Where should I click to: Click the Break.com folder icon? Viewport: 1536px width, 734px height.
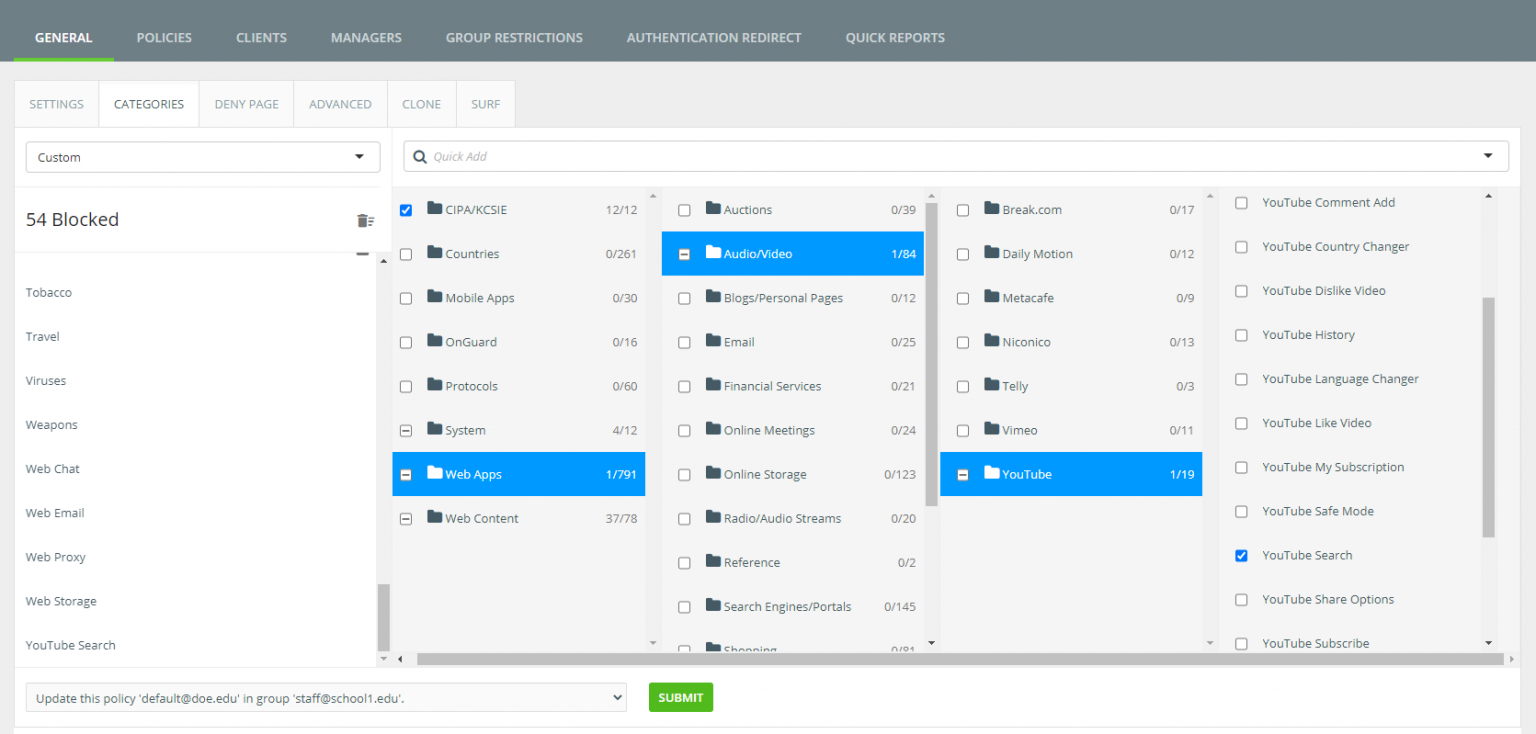(990, 209)
